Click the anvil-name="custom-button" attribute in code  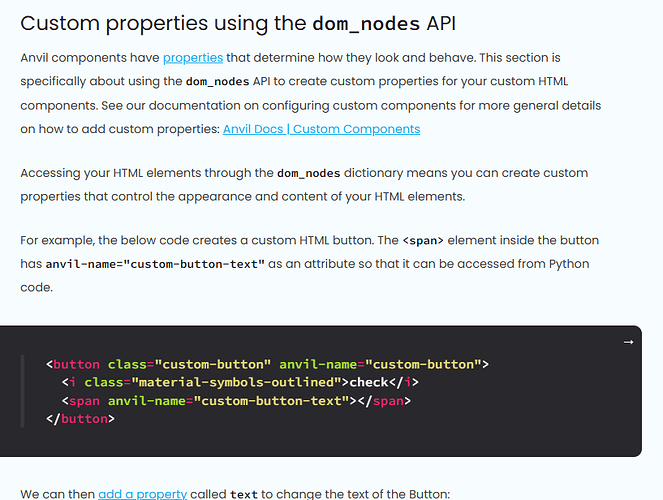tap(380, 364)
